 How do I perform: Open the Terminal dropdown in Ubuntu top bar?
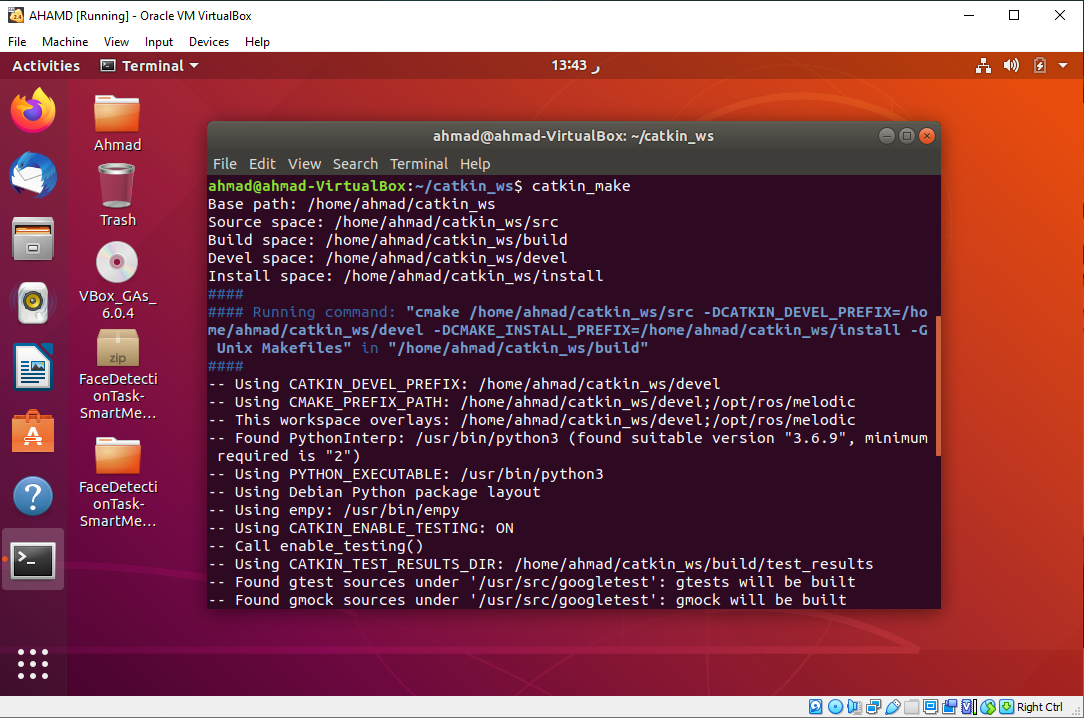(148, 65)
